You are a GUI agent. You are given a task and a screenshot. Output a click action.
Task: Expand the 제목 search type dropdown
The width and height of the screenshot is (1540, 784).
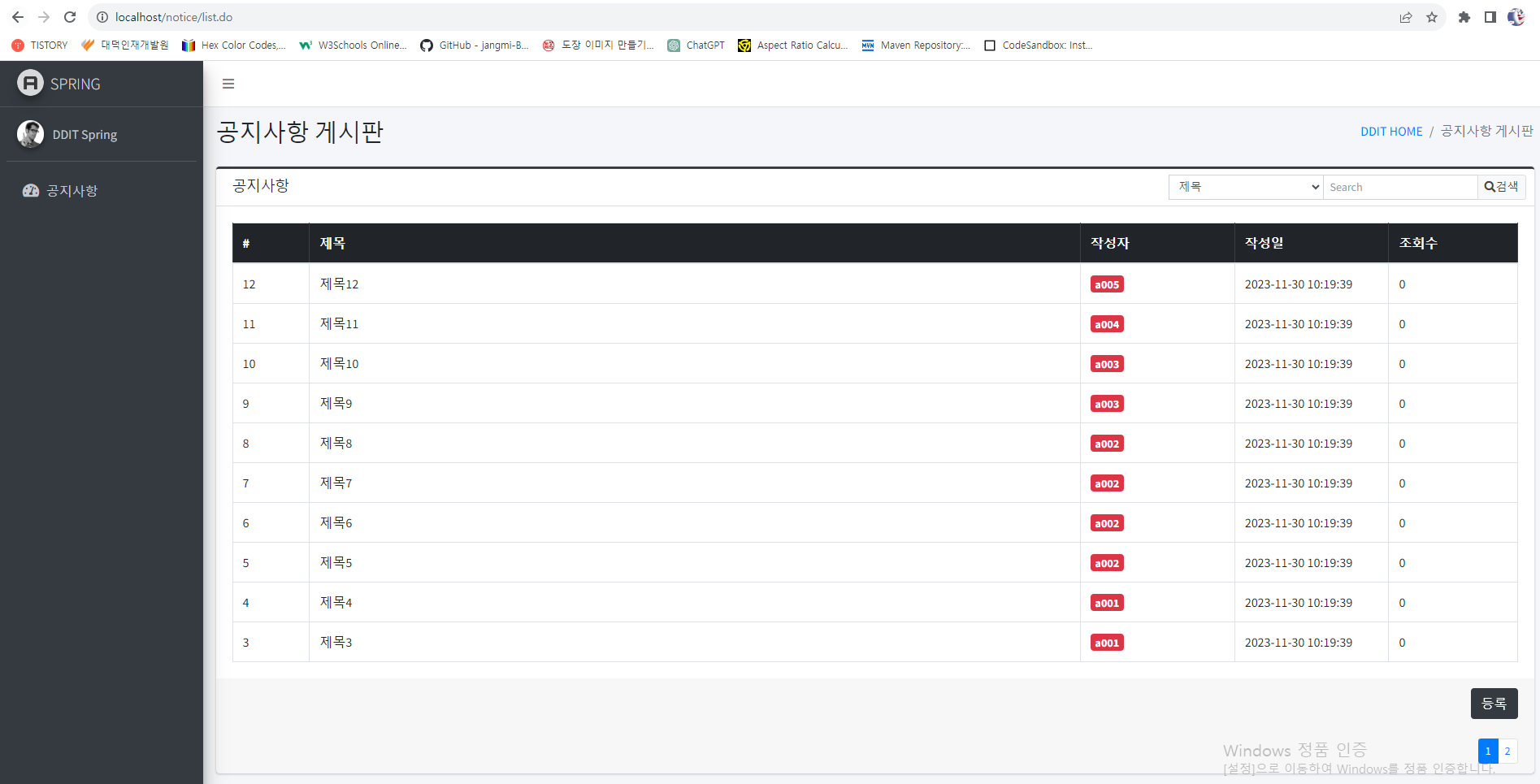click(1246, 187)
